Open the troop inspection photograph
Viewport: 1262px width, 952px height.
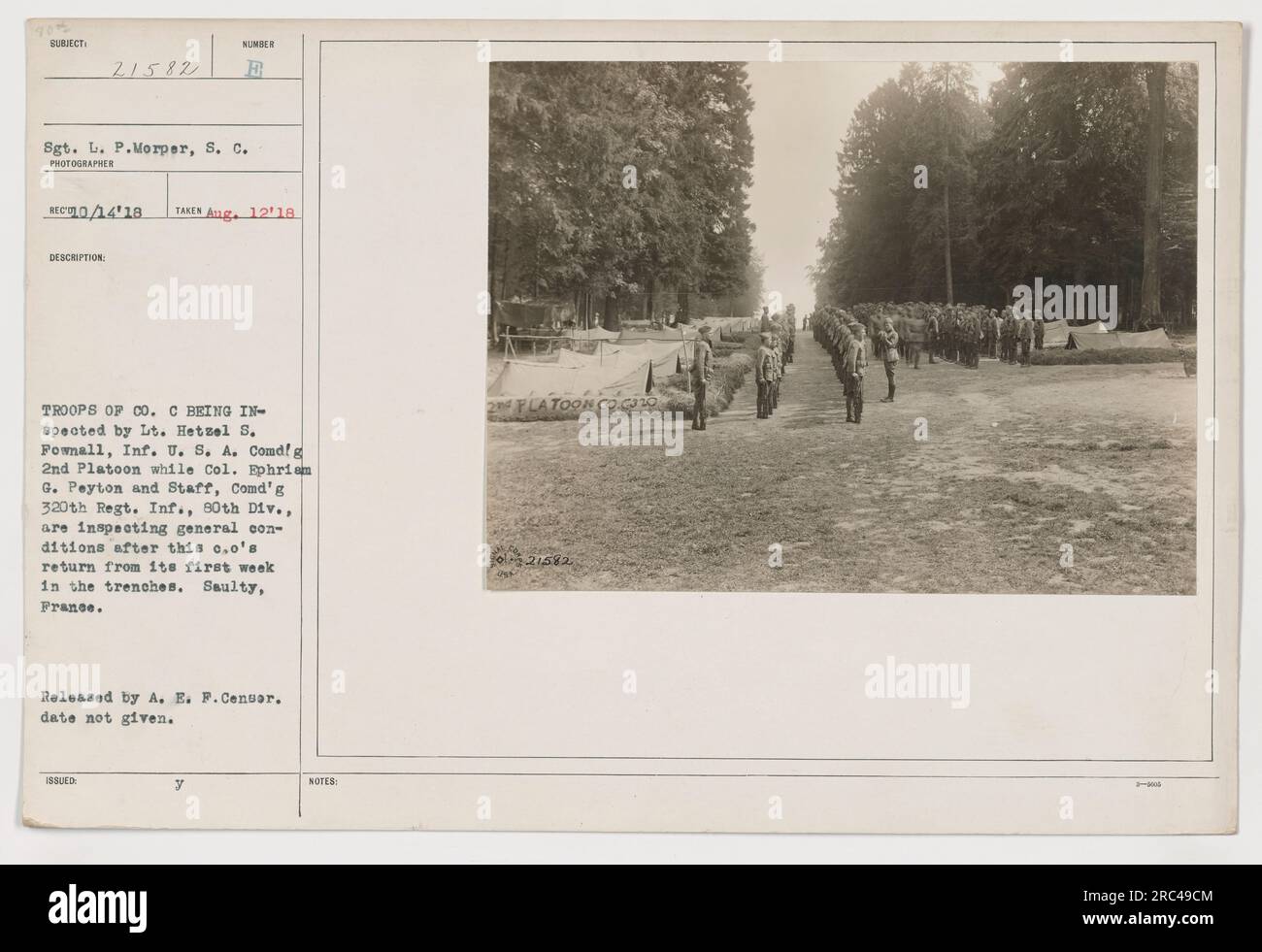tap(842, 328)
